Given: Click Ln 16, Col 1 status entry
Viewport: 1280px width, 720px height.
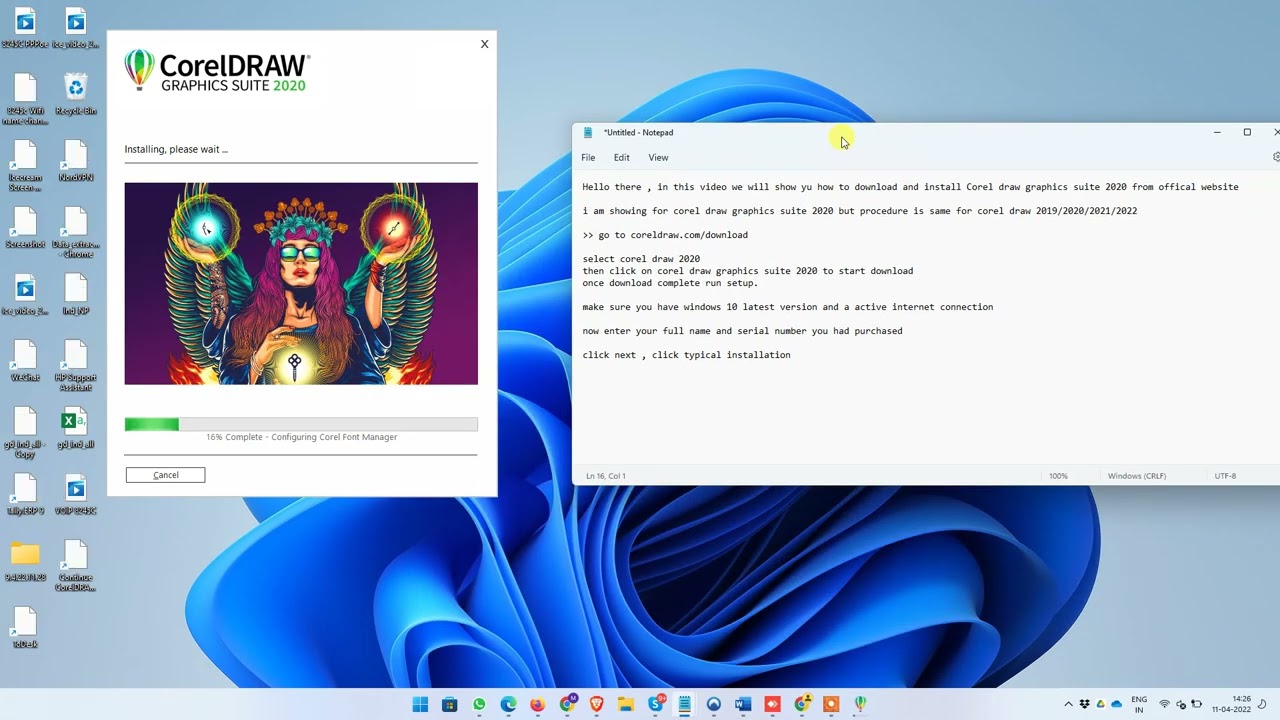Looking at the screenshot, I should (606, 476).
